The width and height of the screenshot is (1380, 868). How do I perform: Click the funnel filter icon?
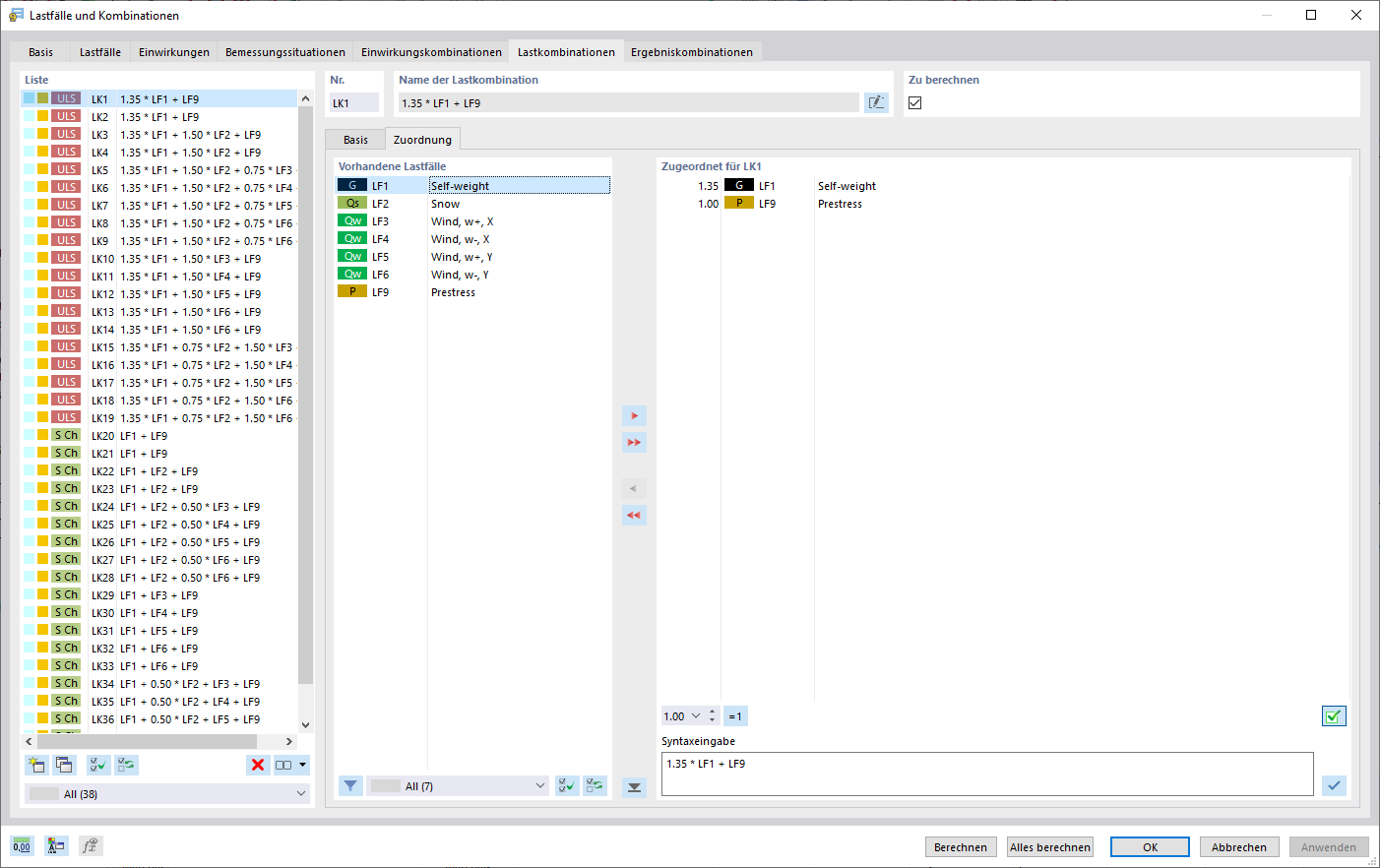(350, 786)
